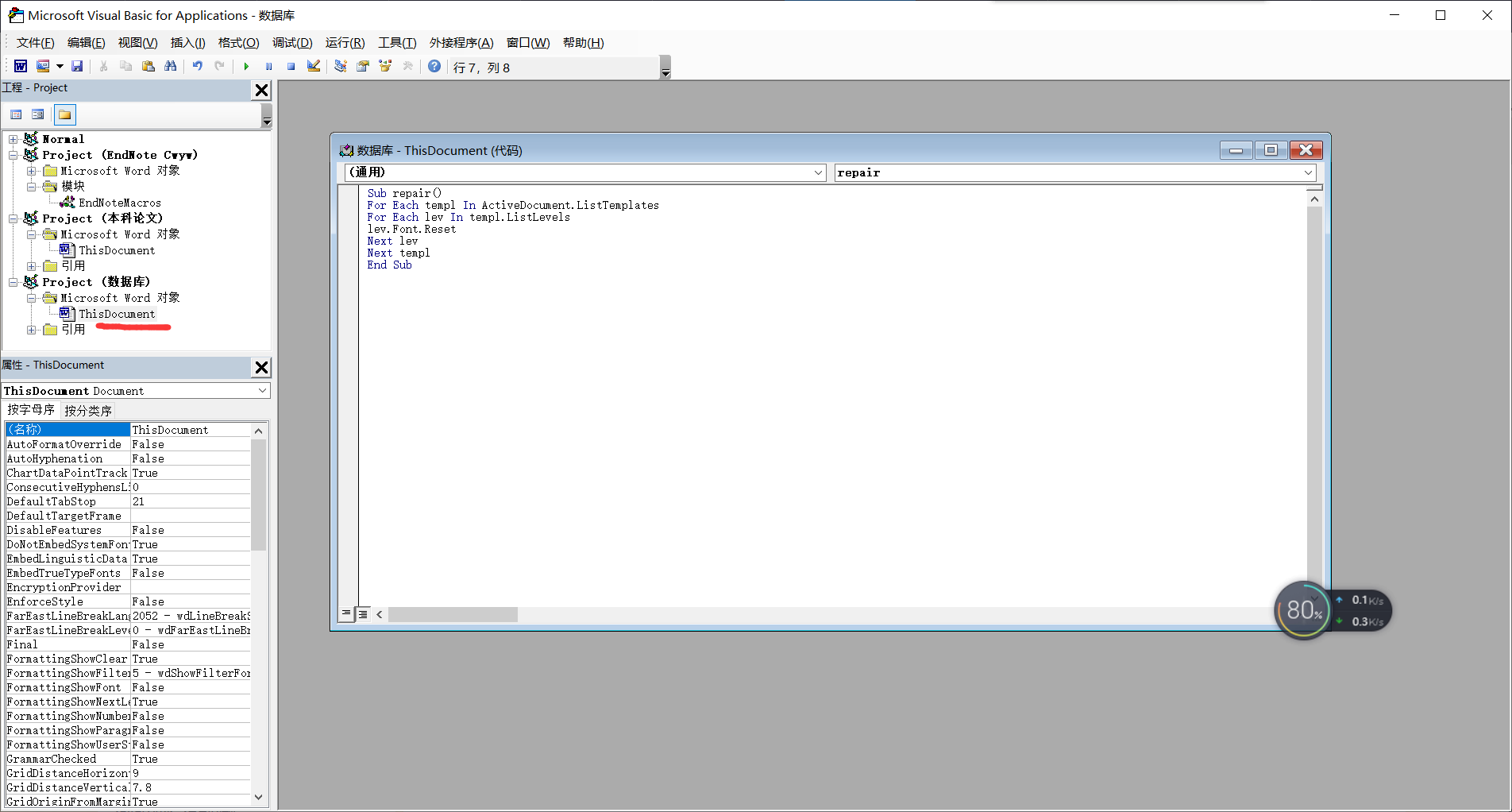Image resolution: width=1512 pixels, height=812 pixels.
Task: Expand 引用 folder under 本科论文 project
Action: 31,266
